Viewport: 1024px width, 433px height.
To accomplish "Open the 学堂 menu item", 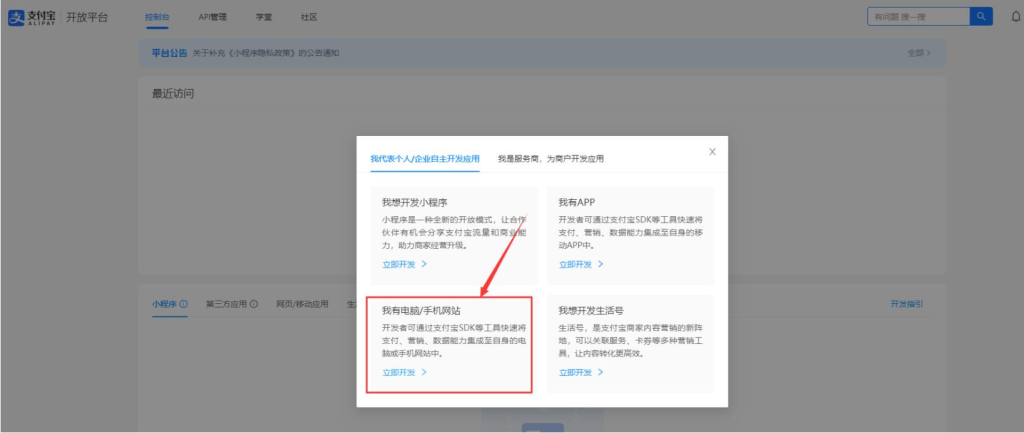I will point(264,17).
